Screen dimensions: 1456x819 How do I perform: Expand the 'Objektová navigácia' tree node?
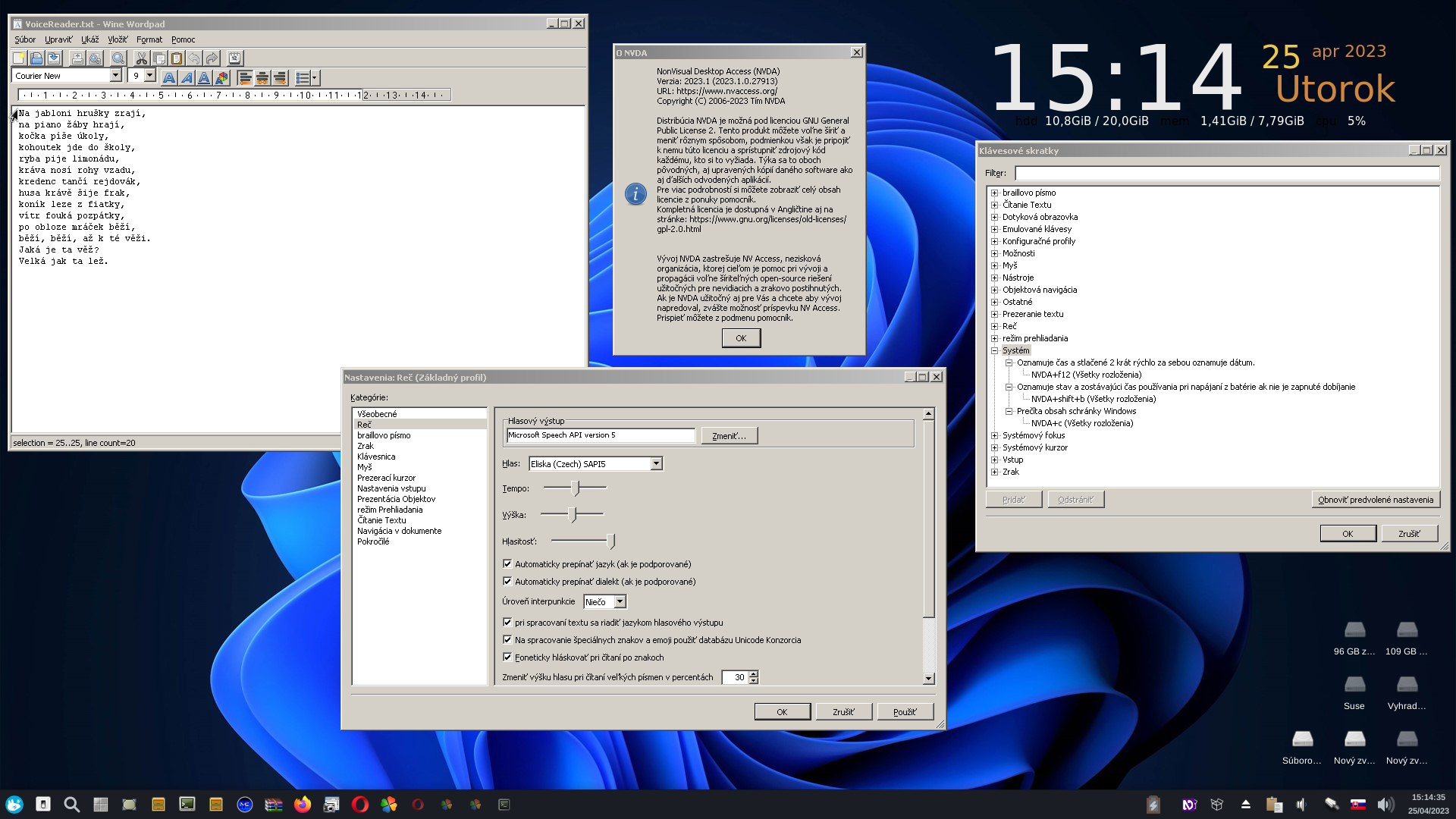(994, 290)
